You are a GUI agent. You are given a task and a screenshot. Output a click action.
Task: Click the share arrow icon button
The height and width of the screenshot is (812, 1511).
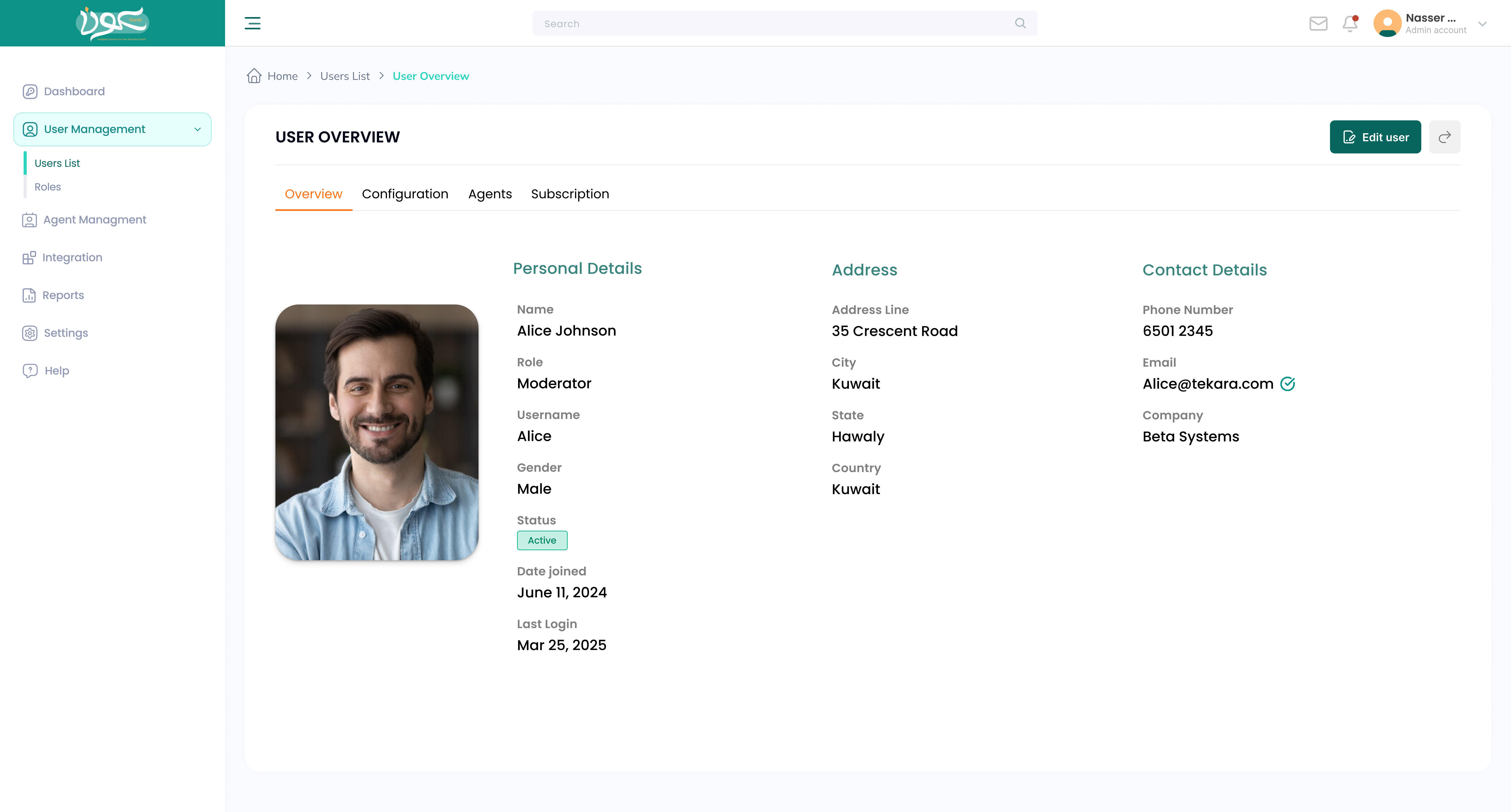[x=1444, y=137]
